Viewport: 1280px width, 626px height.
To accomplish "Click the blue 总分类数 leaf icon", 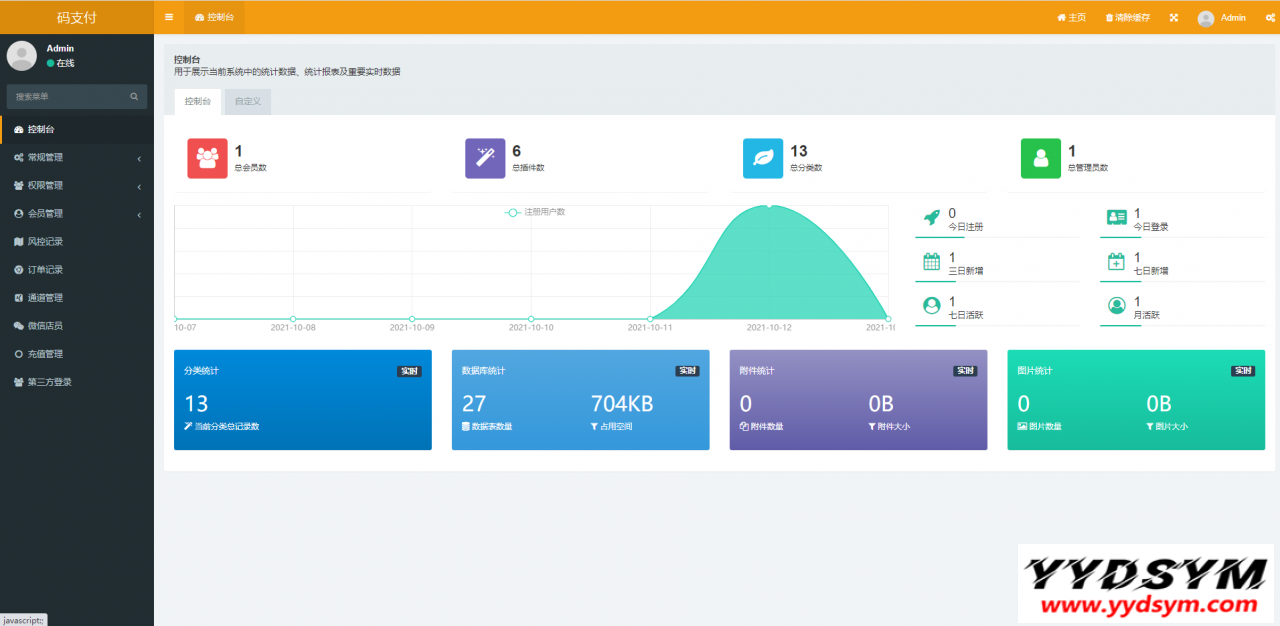I will tap(763, 158).
